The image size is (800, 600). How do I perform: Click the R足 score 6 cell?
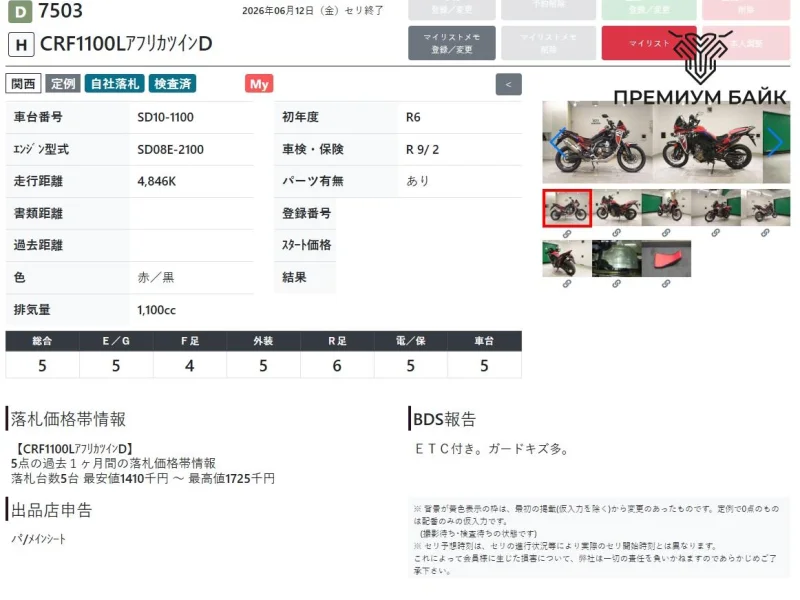click(337, 365)
